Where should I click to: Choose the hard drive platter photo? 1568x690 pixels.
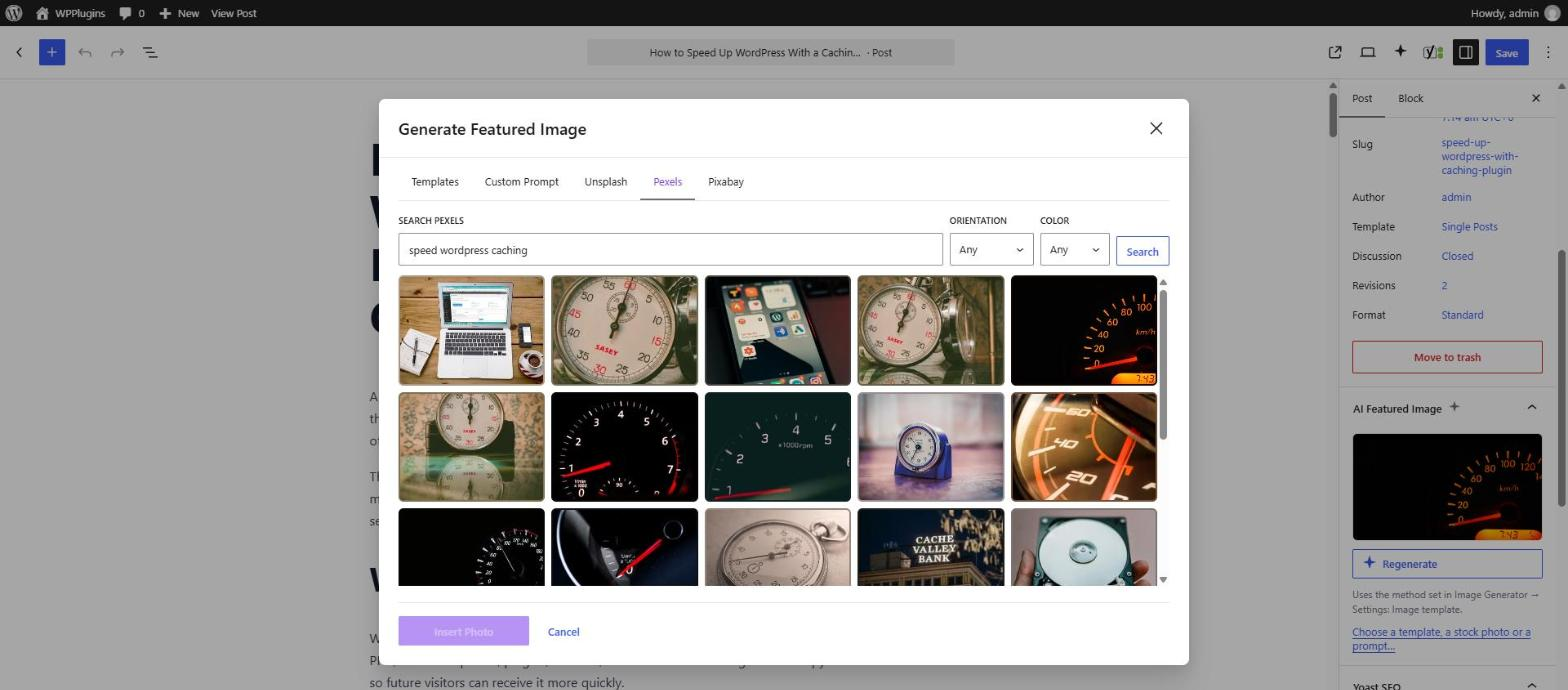pos(1084,547)
